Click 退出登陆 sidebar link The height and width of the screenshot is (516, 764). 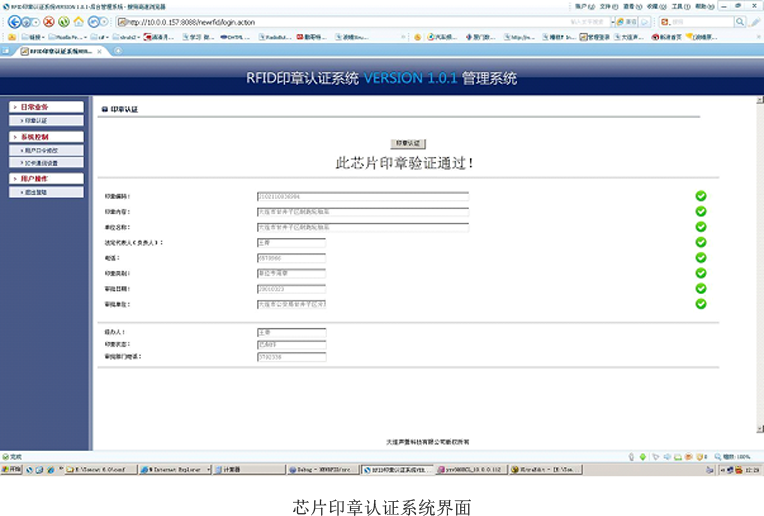pyautogui.click(x=46, y=192)
